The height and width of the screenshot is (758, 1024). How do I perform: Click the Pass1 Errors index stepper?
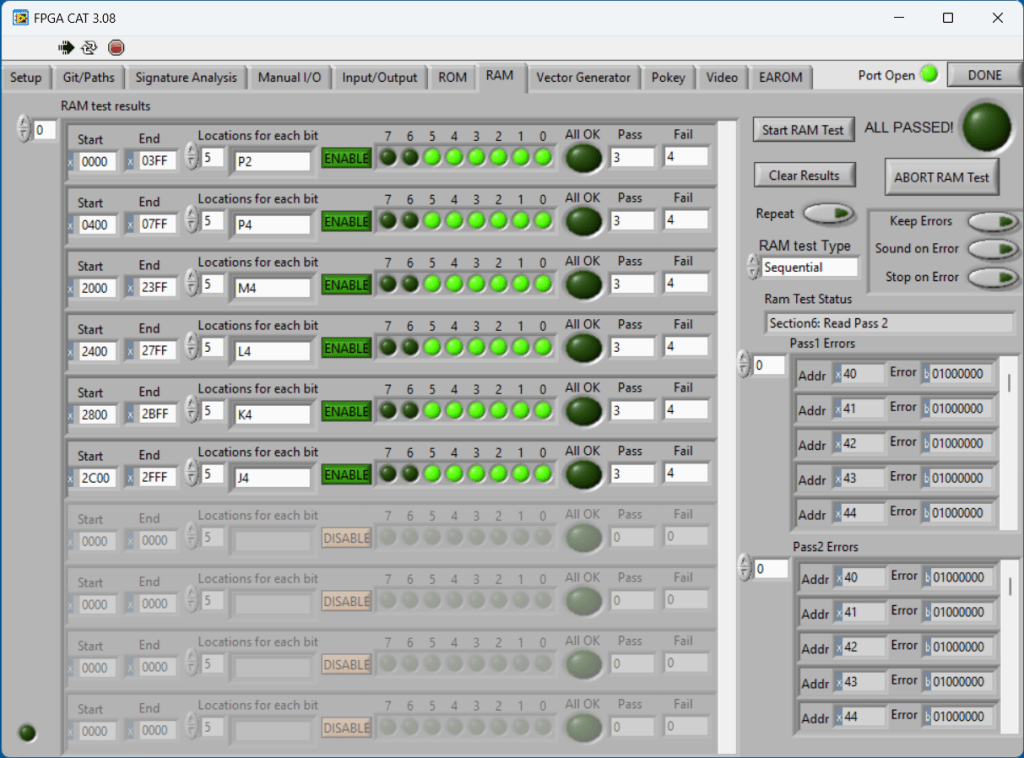pos(744,365)
